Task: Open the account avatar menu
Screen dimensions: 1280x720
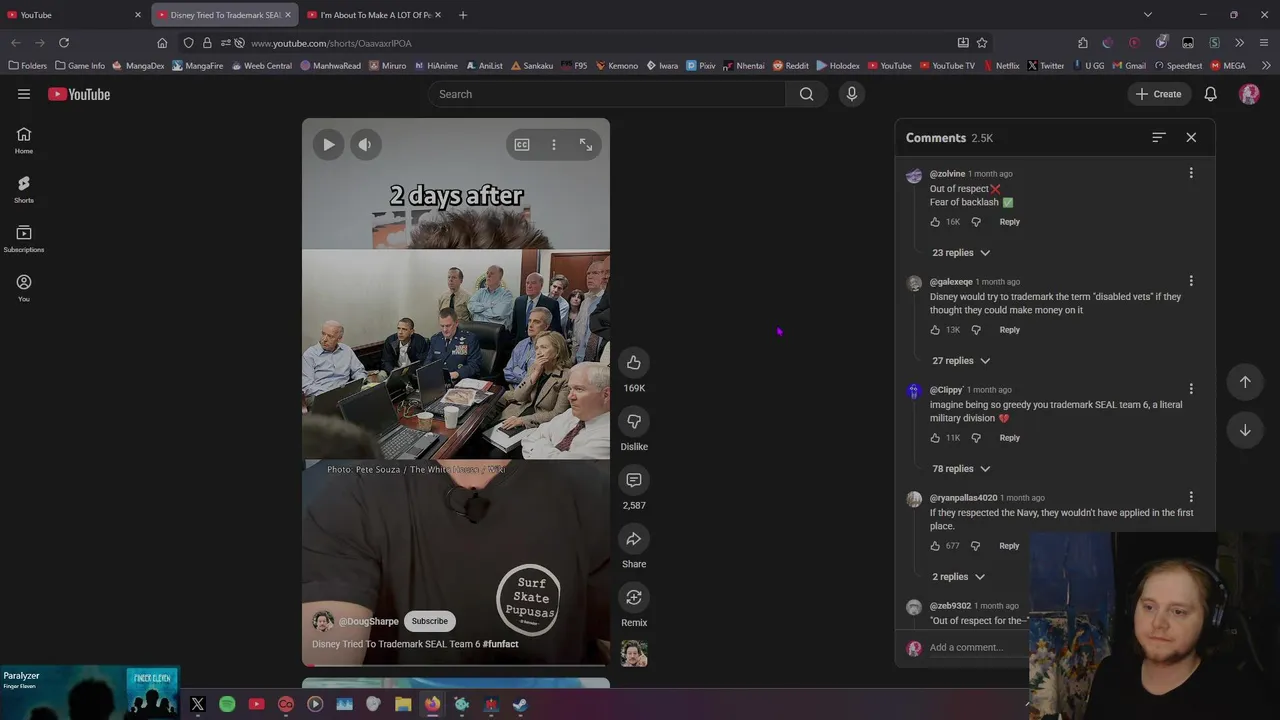Action: click(1249, 94)
